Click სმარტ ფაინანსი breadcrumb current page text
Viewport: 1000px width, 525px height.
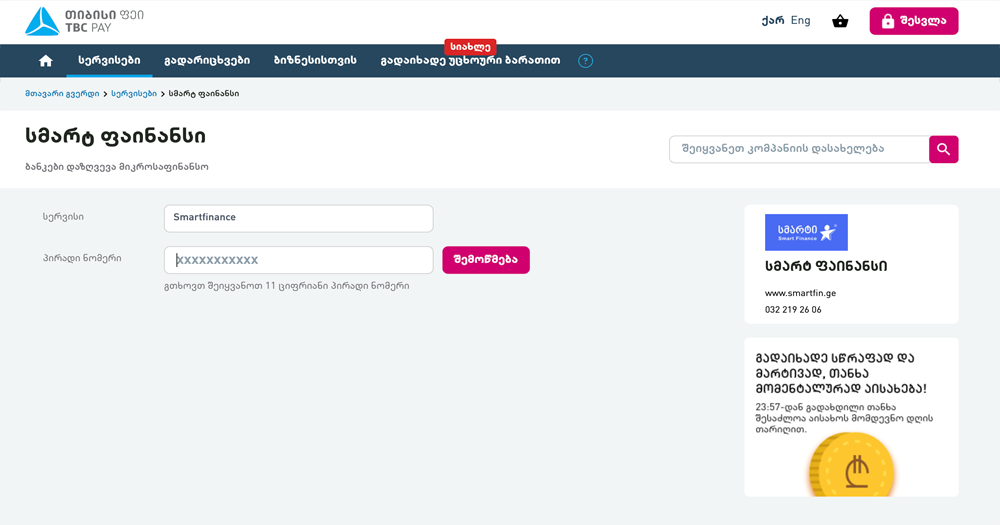click(204, 94)
